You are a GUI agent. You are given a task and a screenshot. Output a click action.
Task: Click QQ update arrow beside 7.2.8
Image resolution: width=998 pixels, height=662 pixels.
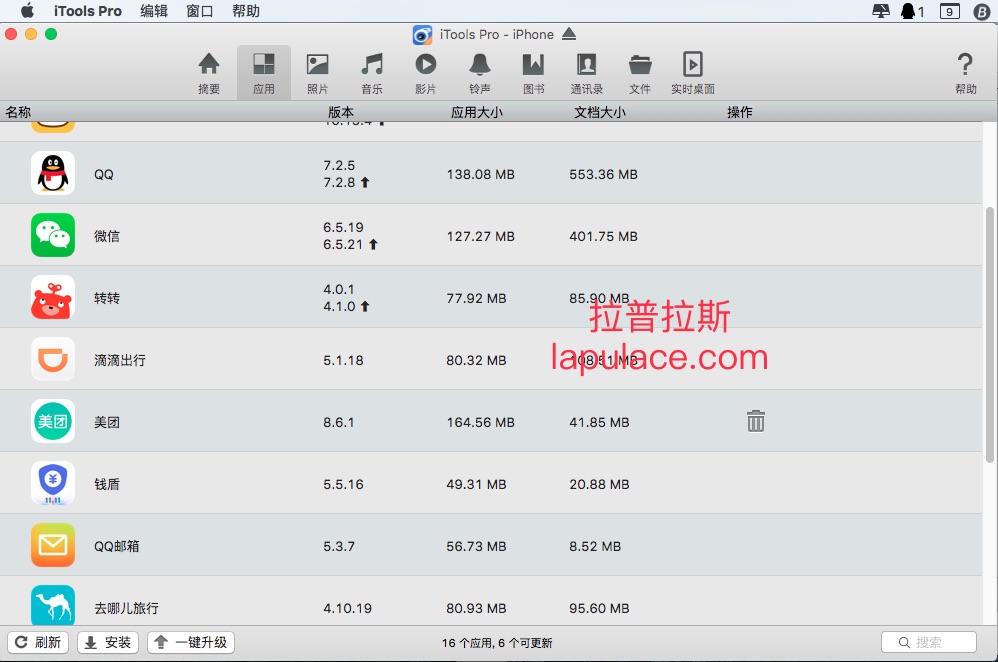click(x=365, y=183)
